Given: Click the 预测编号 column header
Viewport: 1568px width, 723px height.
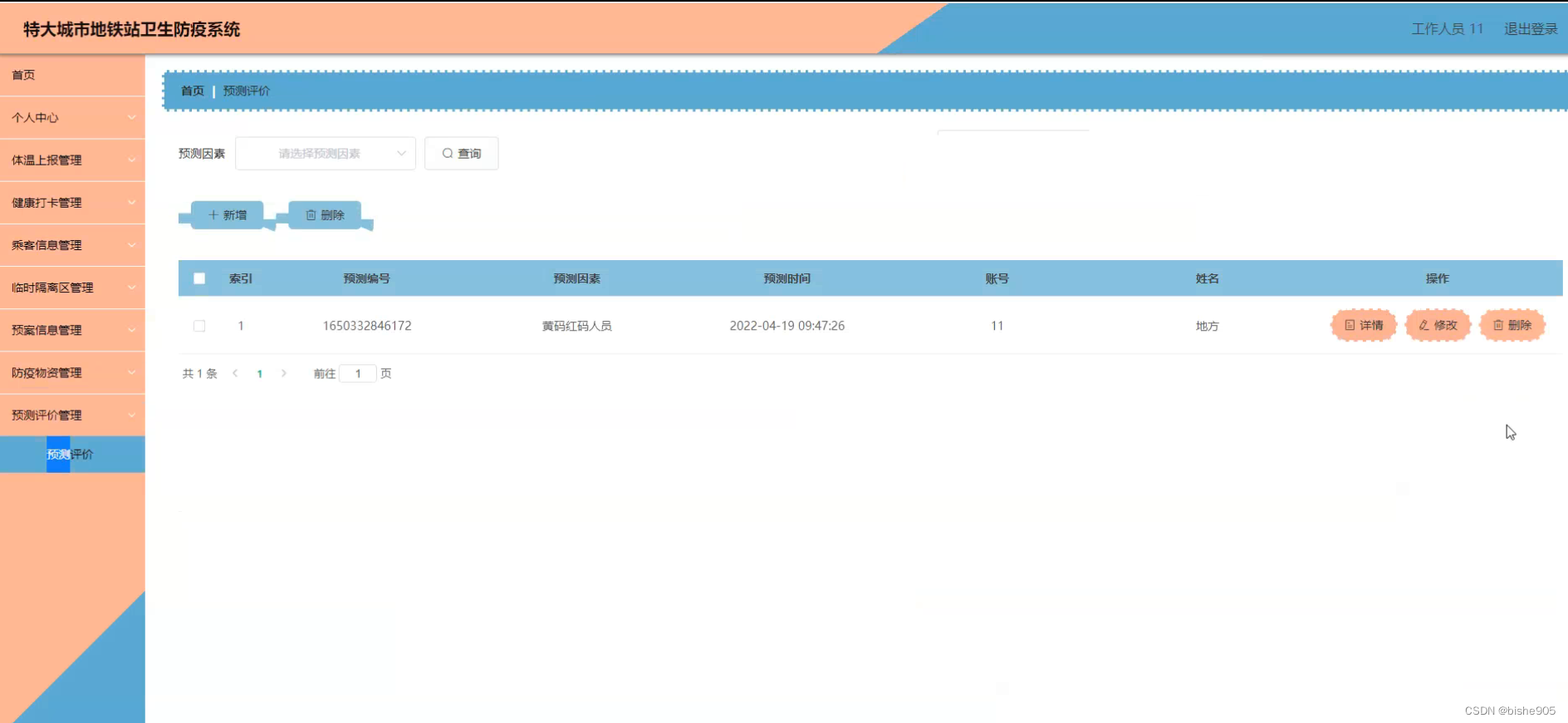Looking at the screenshot, I should 367,278.
